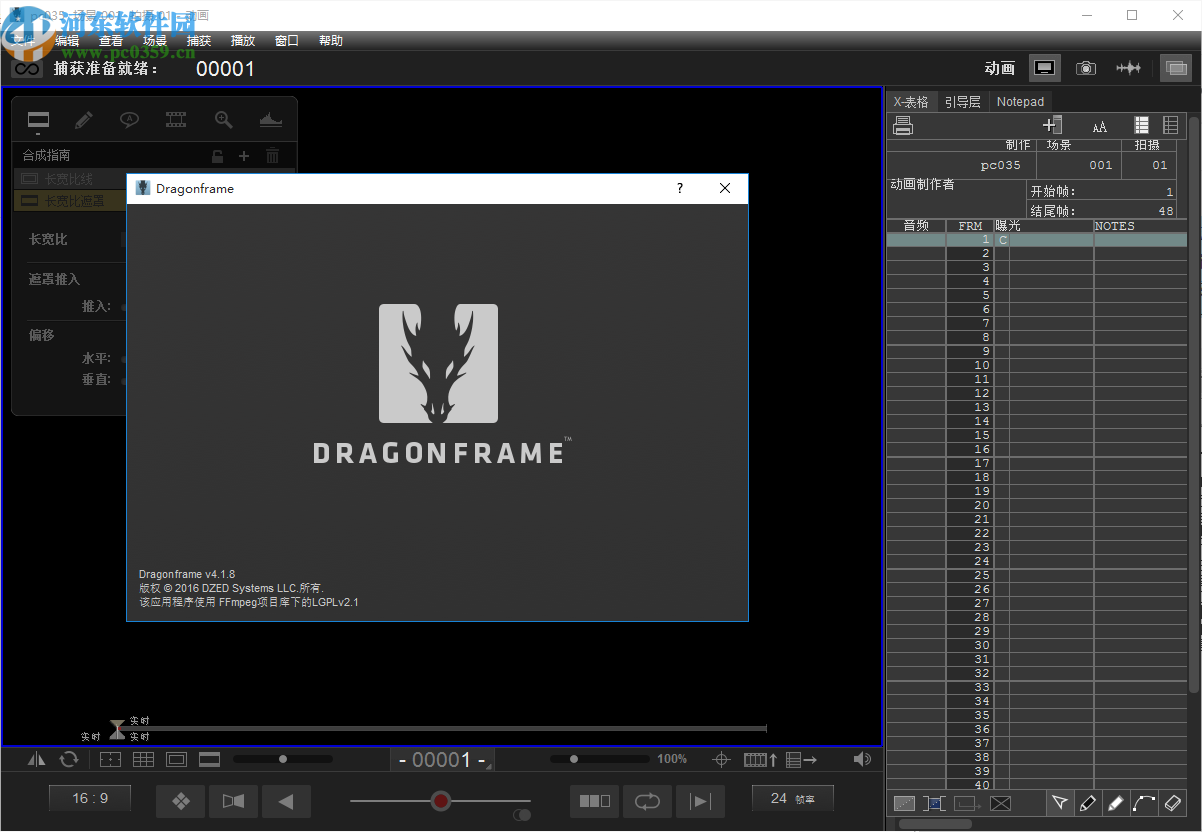Open the 16:9 aspect ratio selector
This screenshot has width=1202, height=832.
pyautogui.click(x=89, y=798)
